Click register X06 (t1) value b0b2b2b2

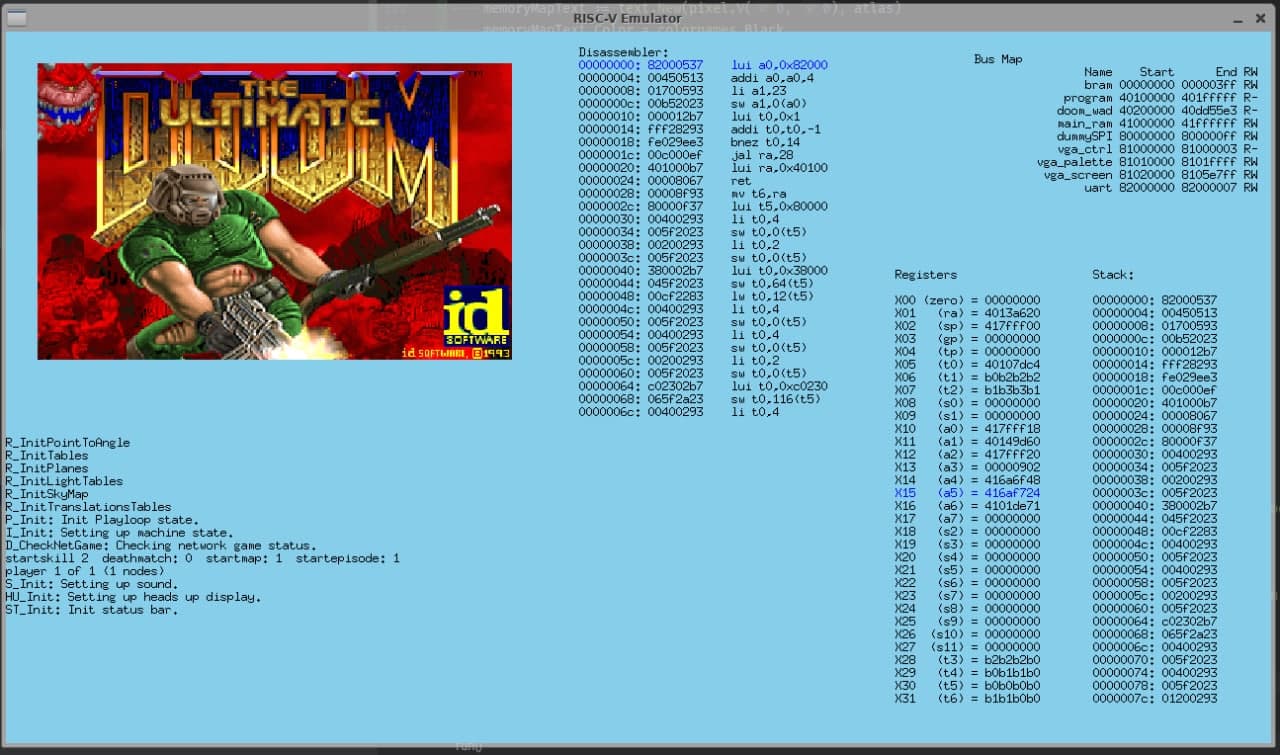(1012, 377)
